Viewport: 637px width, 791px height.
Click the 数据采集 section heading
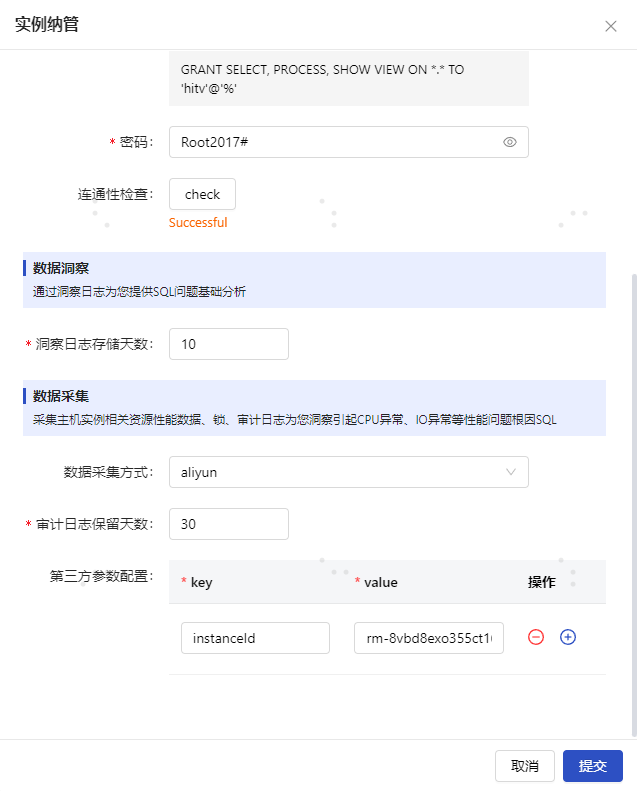tap(61, 396)
